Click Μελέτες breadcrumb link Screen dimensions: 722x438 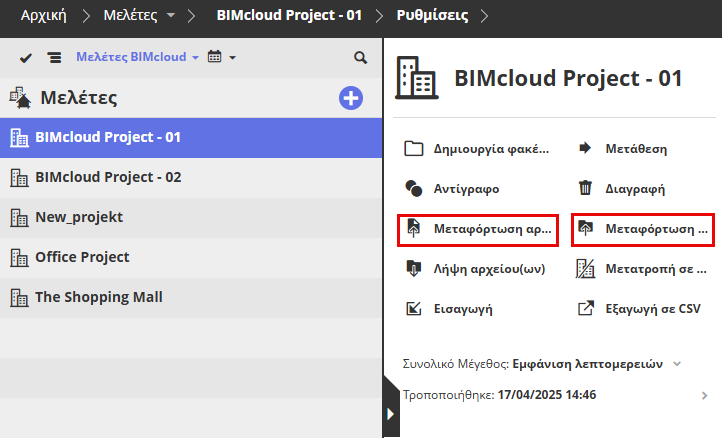(x=130, y=16)
